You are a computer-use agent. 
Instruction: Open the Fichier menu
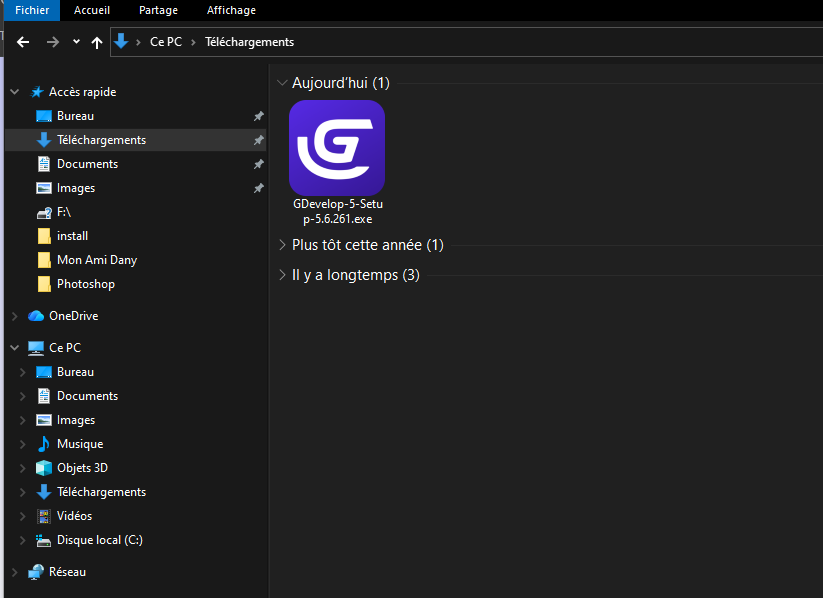[x=32, y=10]
